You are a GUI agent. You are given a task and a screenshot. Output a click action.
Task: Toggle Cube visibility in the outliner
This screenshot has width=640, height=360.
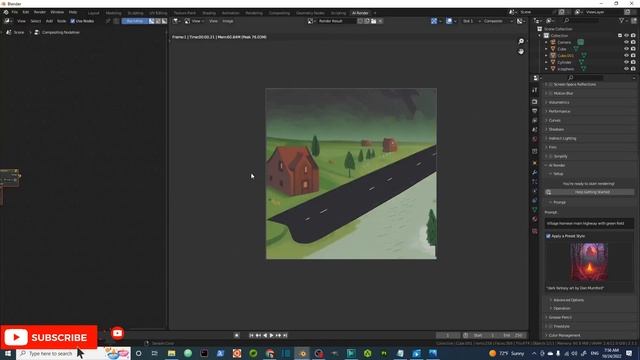pyautogui.click(x=626, y=49)
